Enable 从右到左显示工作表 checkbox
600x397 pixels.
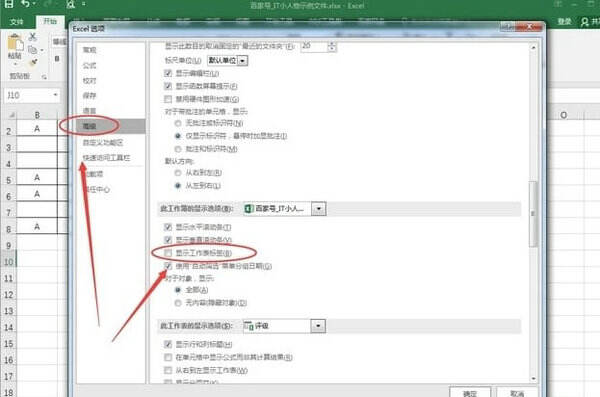click(168, 370)
